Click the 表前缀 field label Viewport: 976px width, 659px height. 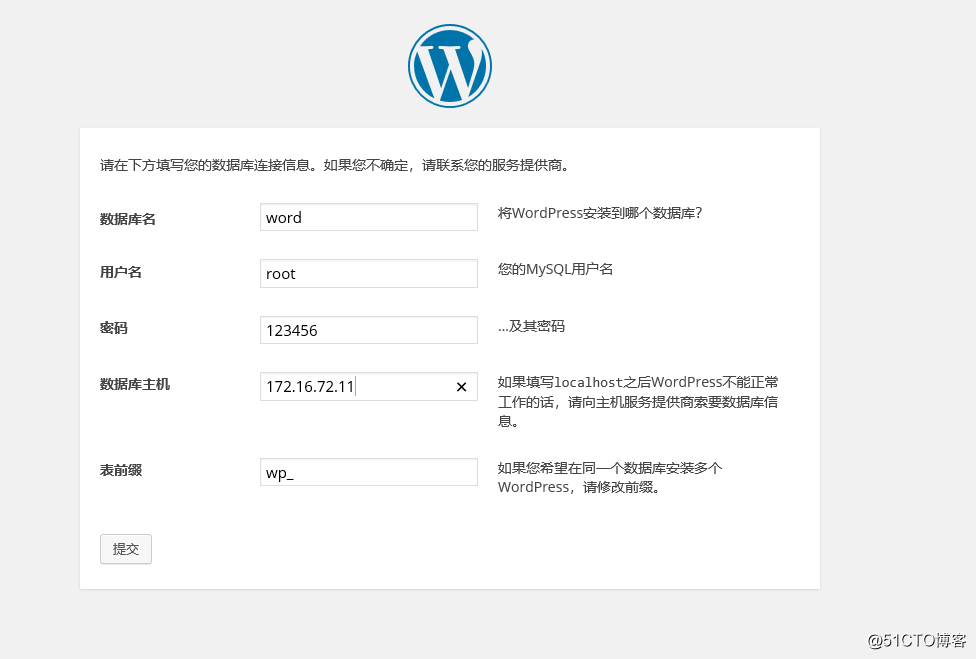121,470
